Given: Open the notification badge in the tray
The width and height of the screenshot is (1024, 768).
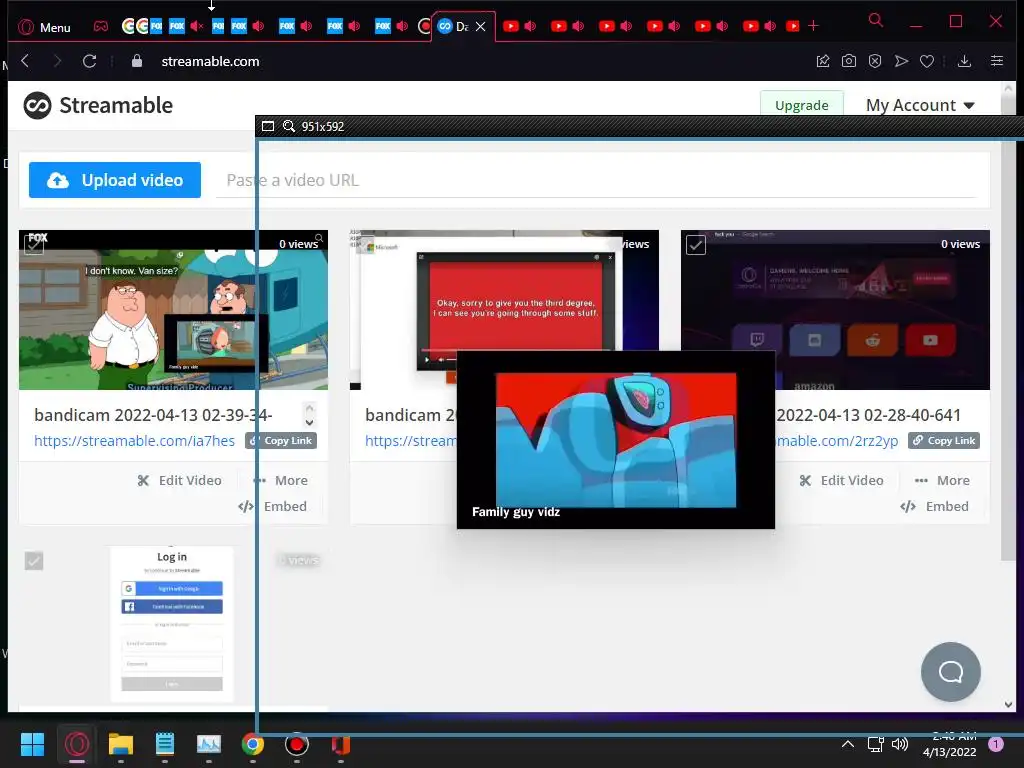Looking at the screenshot, I should 996,744.
